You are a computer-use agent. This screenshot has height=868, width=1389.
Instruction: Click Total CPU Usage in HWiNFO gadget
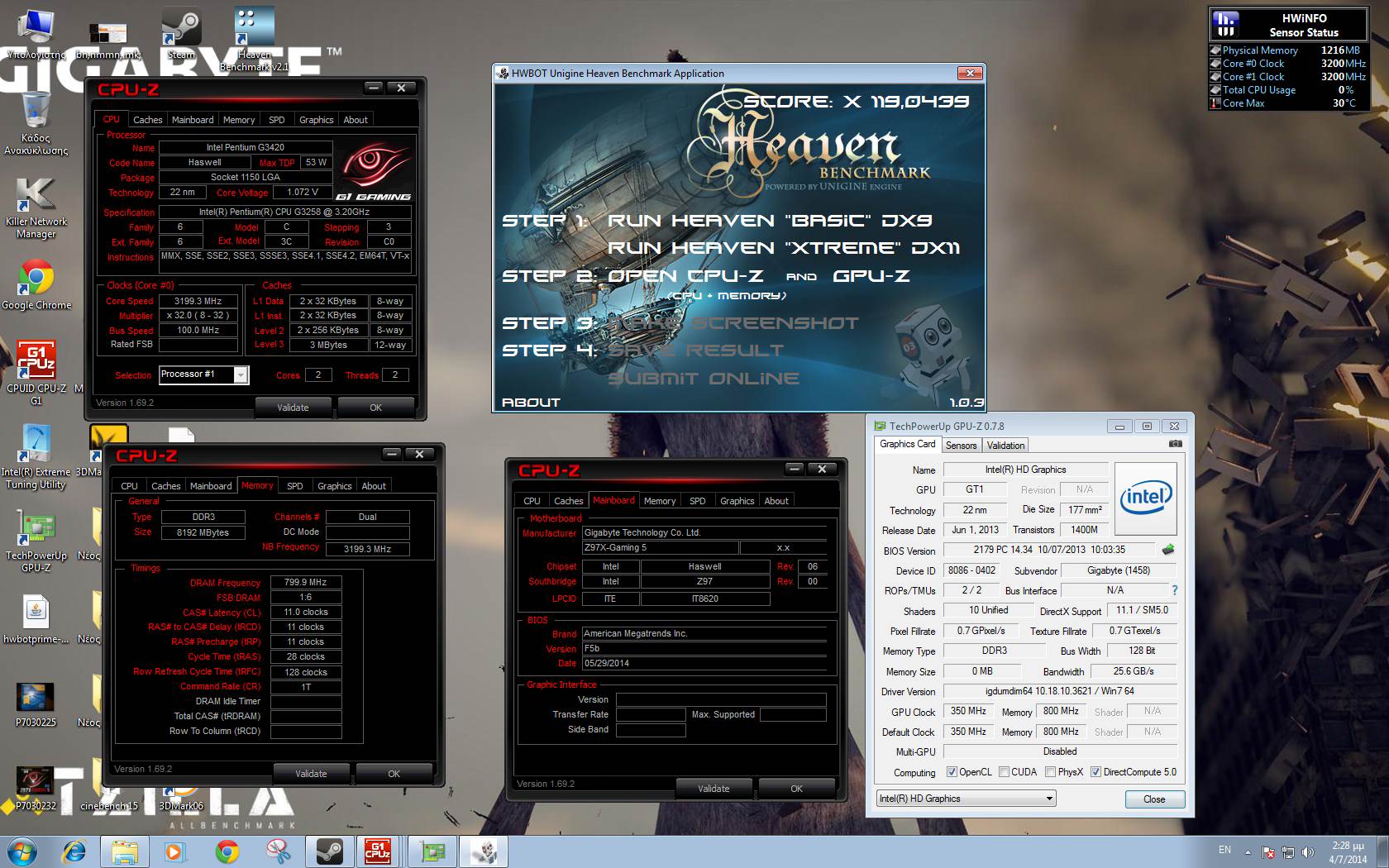1288,90
